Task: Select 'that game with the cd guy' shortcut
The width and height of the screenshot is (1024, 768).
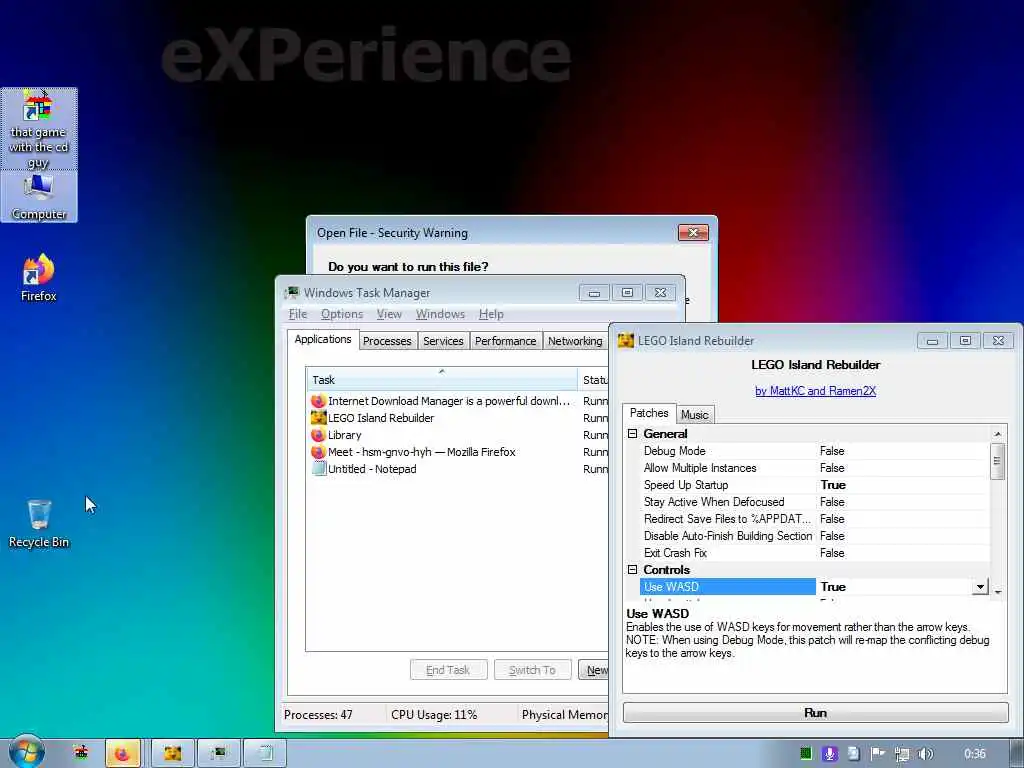Action: pos(39,129)
